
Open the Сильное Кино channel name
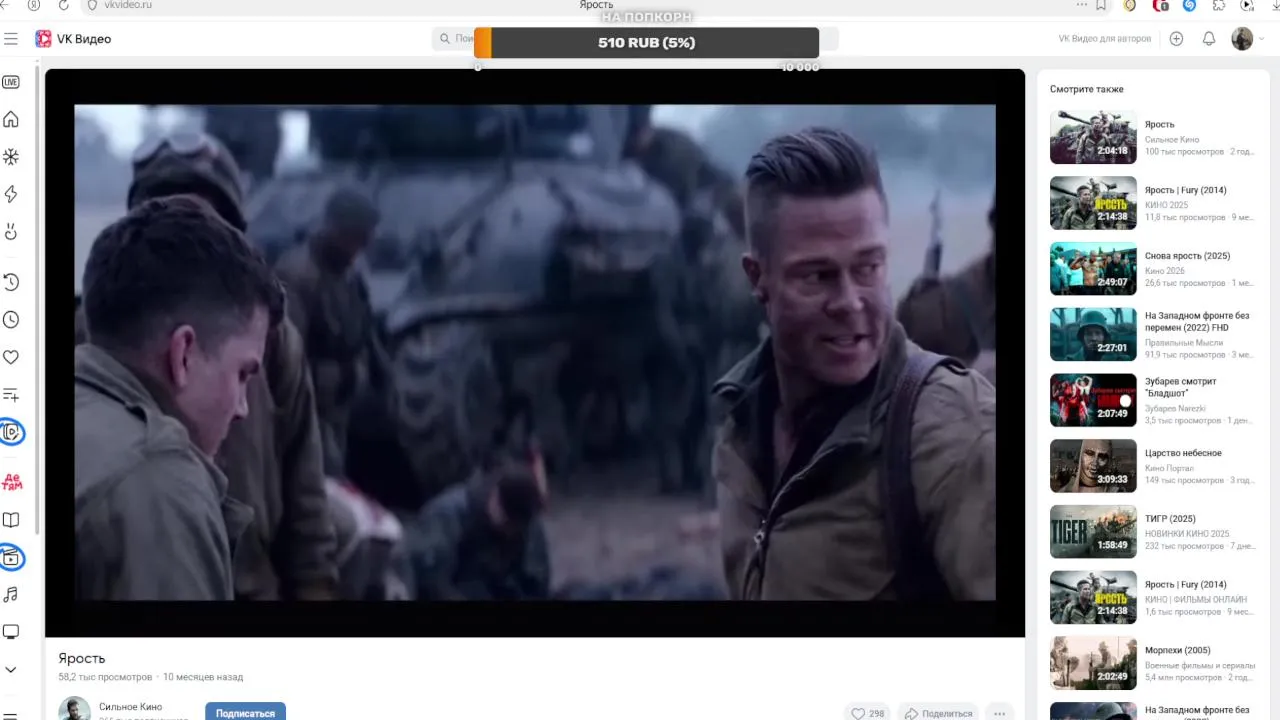[130, 707]
